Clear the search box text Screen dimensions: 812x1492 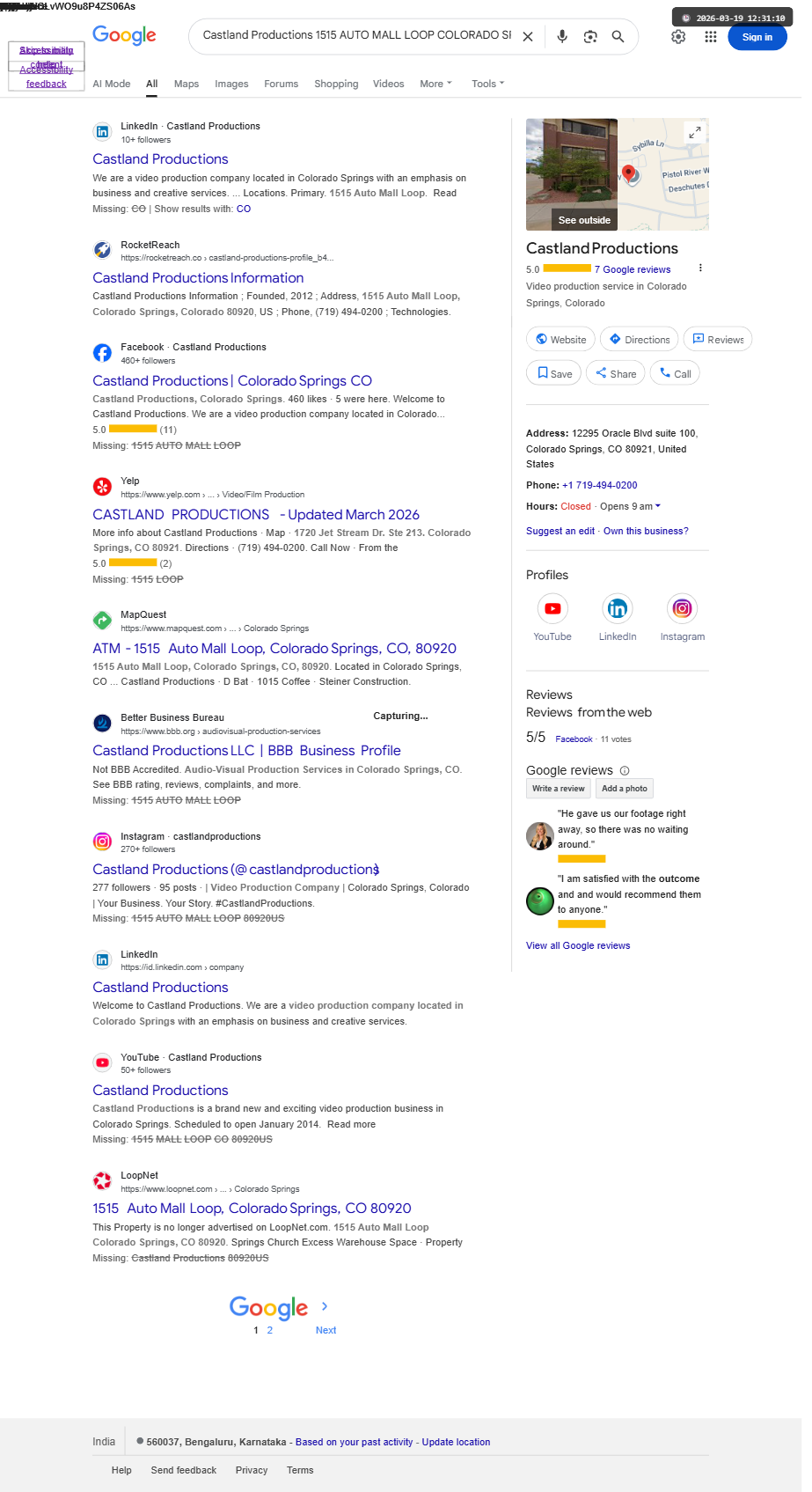[x=528, y=37]
